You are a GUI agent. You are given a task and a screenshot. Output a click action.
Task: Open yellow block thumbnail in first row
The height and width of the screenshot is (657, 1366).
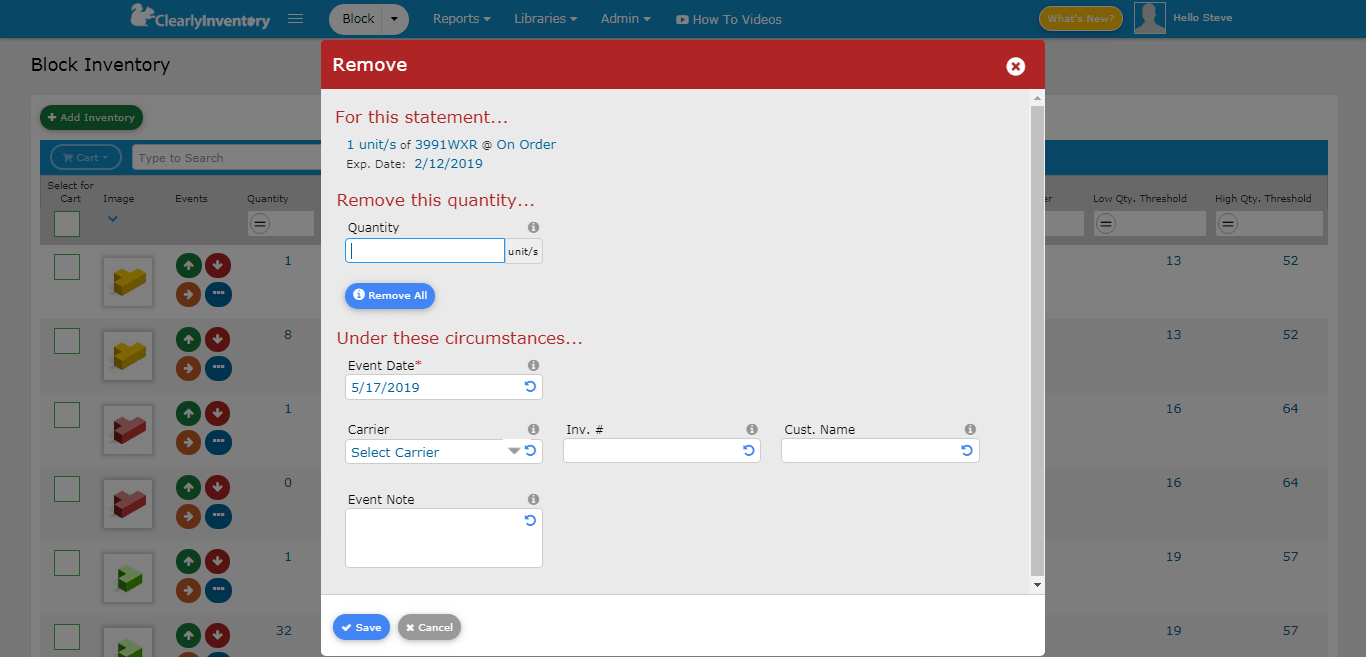pos(128,282)
